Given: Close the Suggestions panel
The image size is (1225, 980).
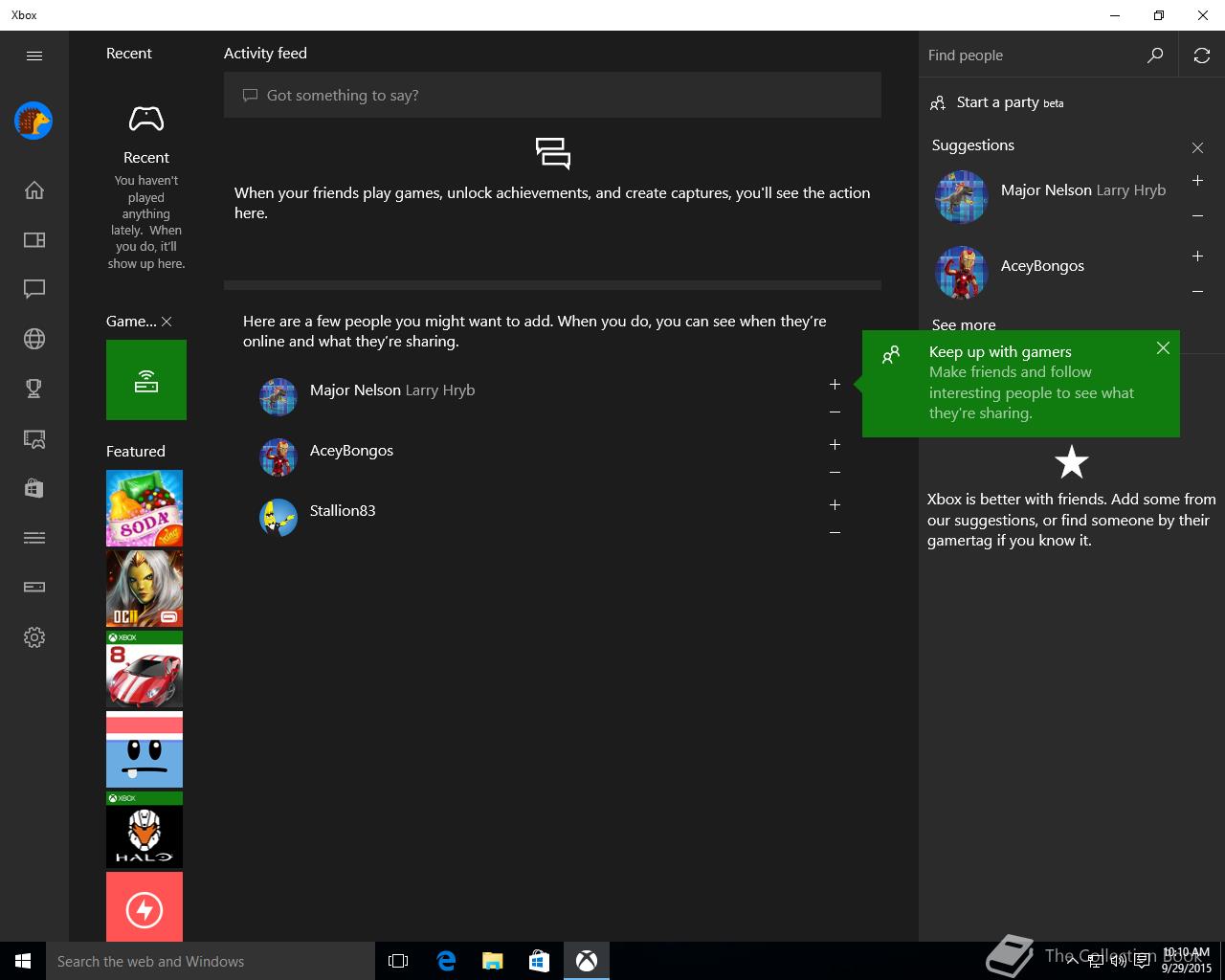Looking at the screenshot, I should point(1197,147).
